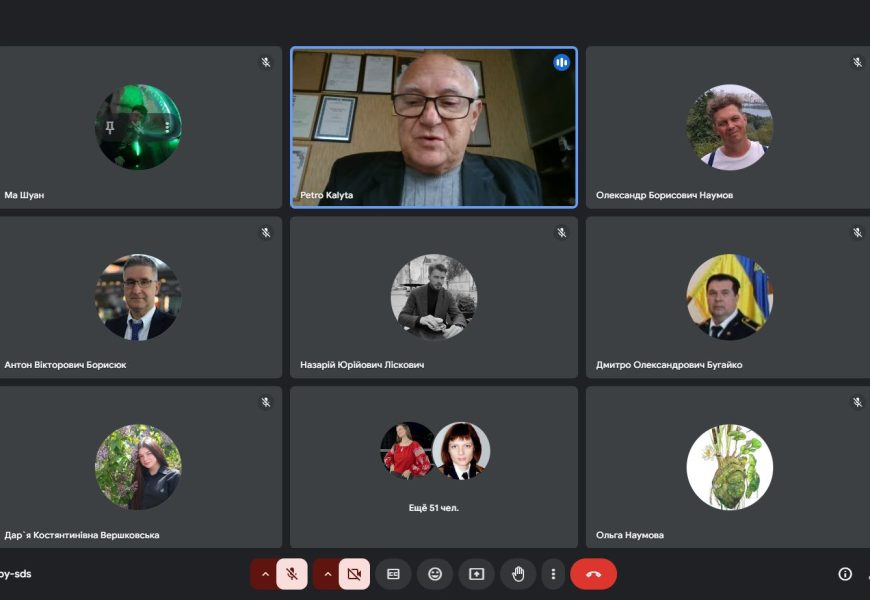Select Назарій Юрійович Ліскович's tile
The height and width of the screenshot is (600, 870).
(434, 297)
